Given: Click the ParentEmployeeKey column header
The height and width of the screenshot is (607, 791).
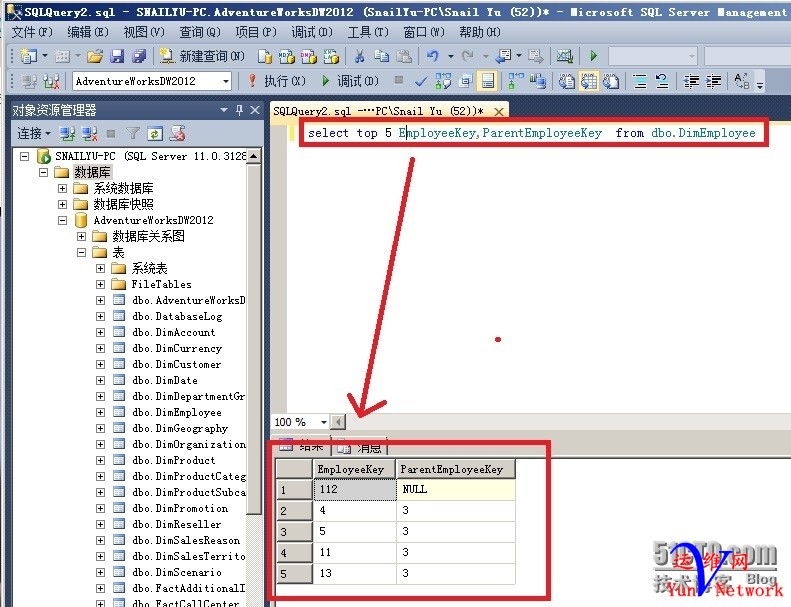Looking at the screenshot, I should (x=456, y=469).
